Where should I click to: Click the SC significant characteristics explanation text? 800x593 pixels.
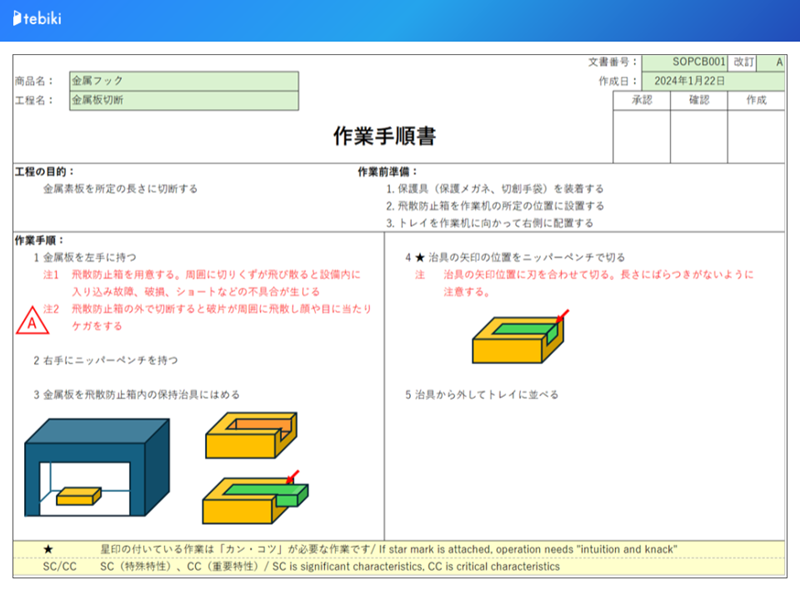[330, 566]
